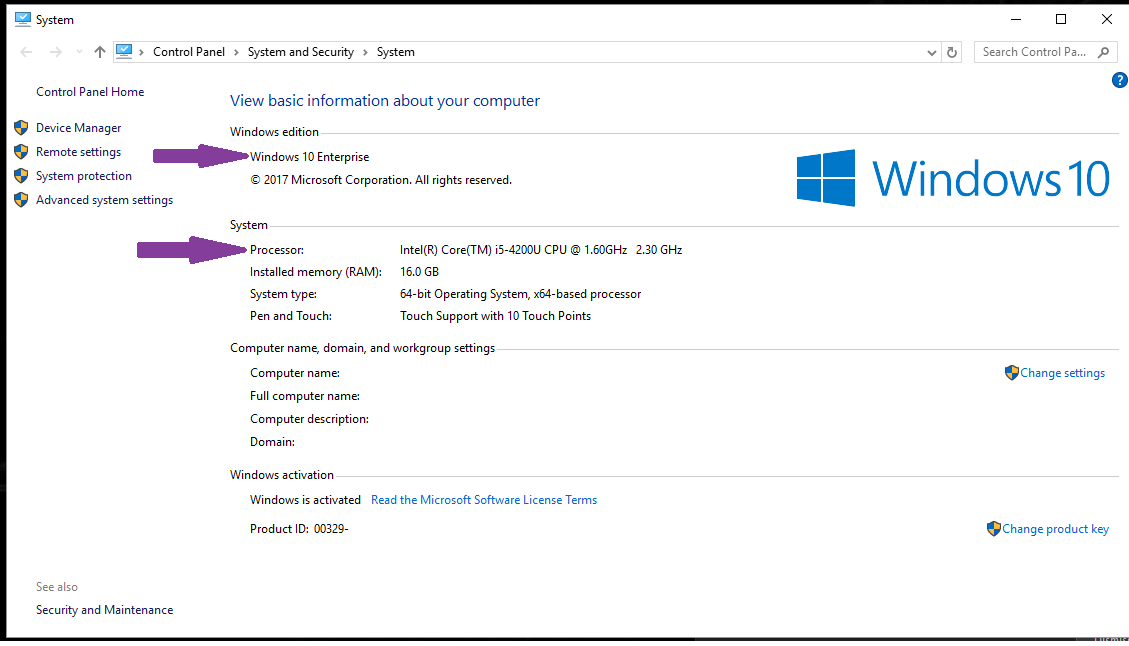The width and height of the screenshot is (1129, 646).
Task: Click the Forward navigation arrow
Action: (x=55, y=52)
